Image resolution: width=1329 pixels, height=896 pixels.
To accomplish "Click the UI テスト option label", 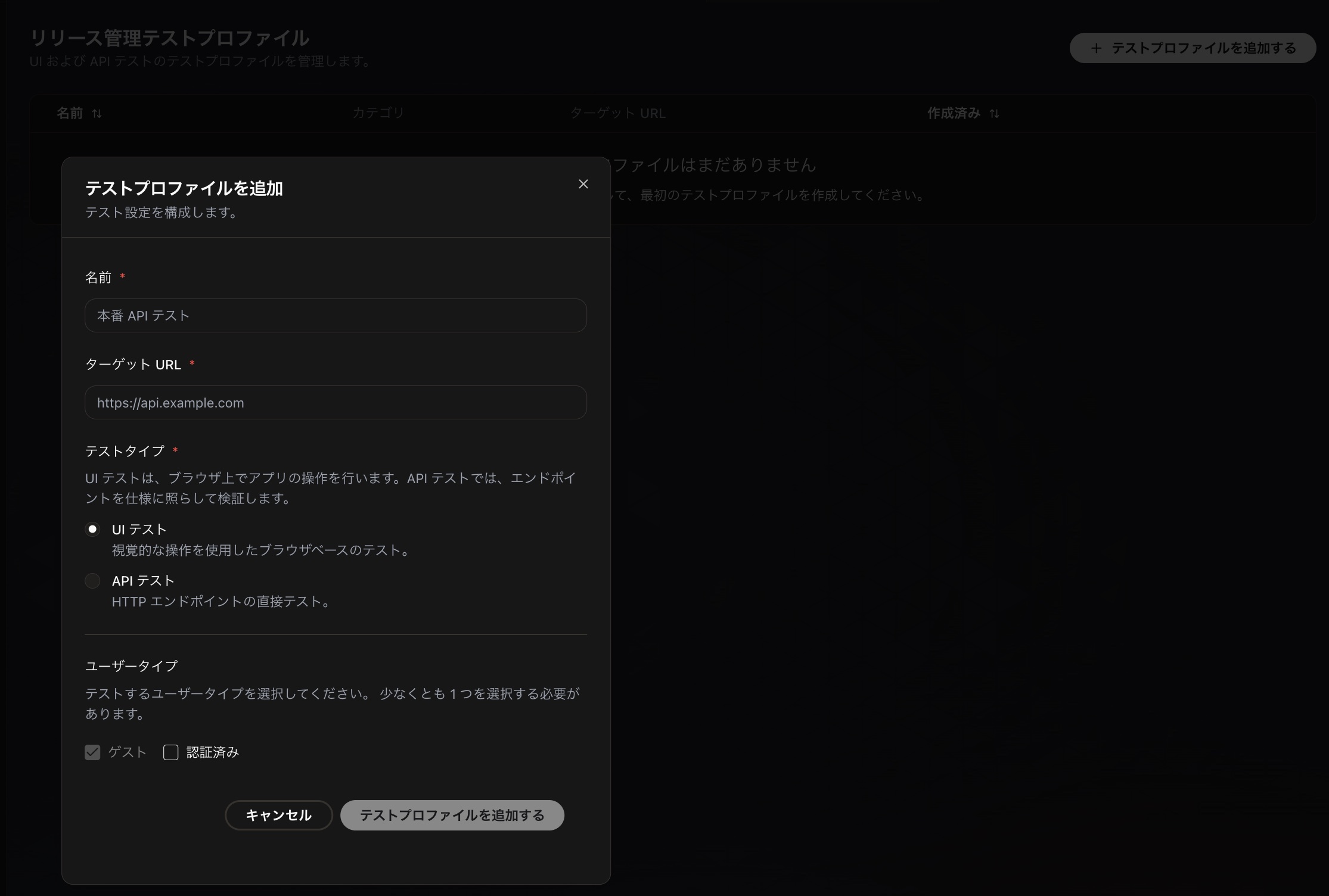I will coord(139,530).
